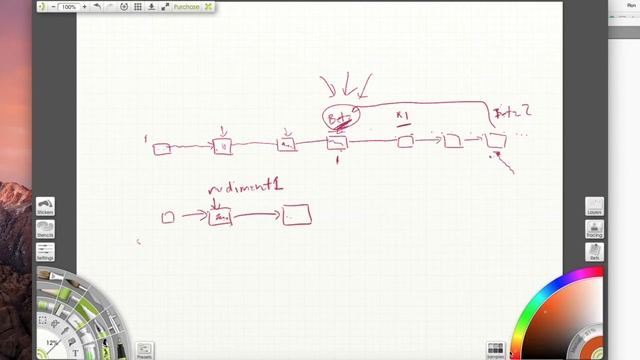The image size is (640, 360).
Task: Click the green close icon beside Purchase
Action: 208,7
